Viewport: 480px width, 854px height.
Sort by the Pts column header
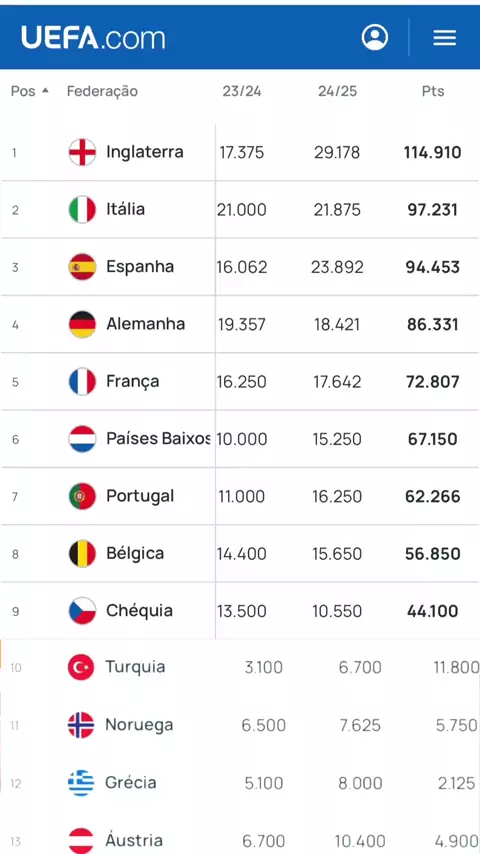click(x=433, y=91)
